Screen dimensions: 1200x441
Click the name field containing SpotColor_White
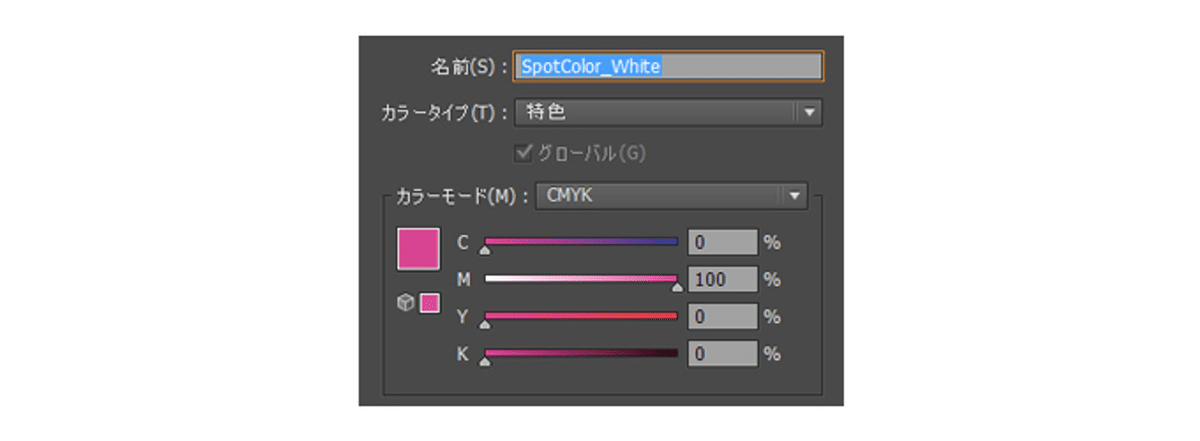(x=668, y=66)
